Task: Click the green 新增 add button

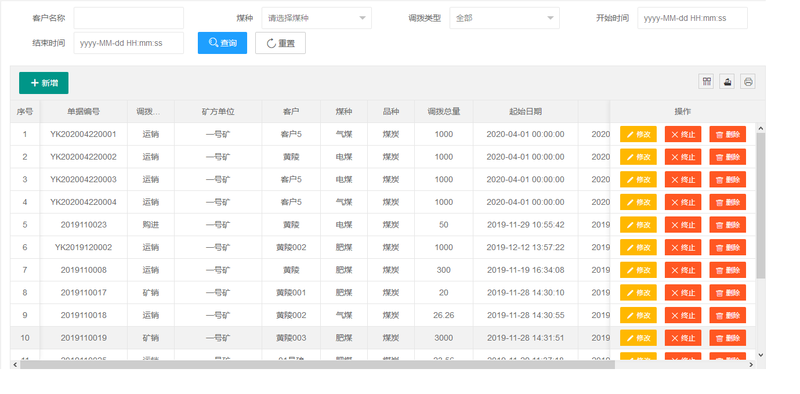Action: pyautogui.click(x=44, y=83)
